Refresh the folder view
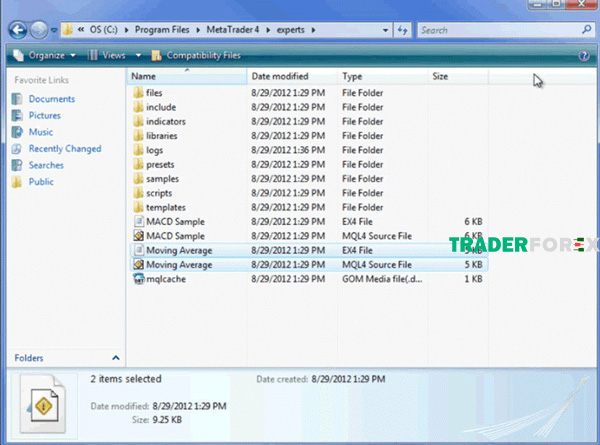 click(x=402, y=30)
